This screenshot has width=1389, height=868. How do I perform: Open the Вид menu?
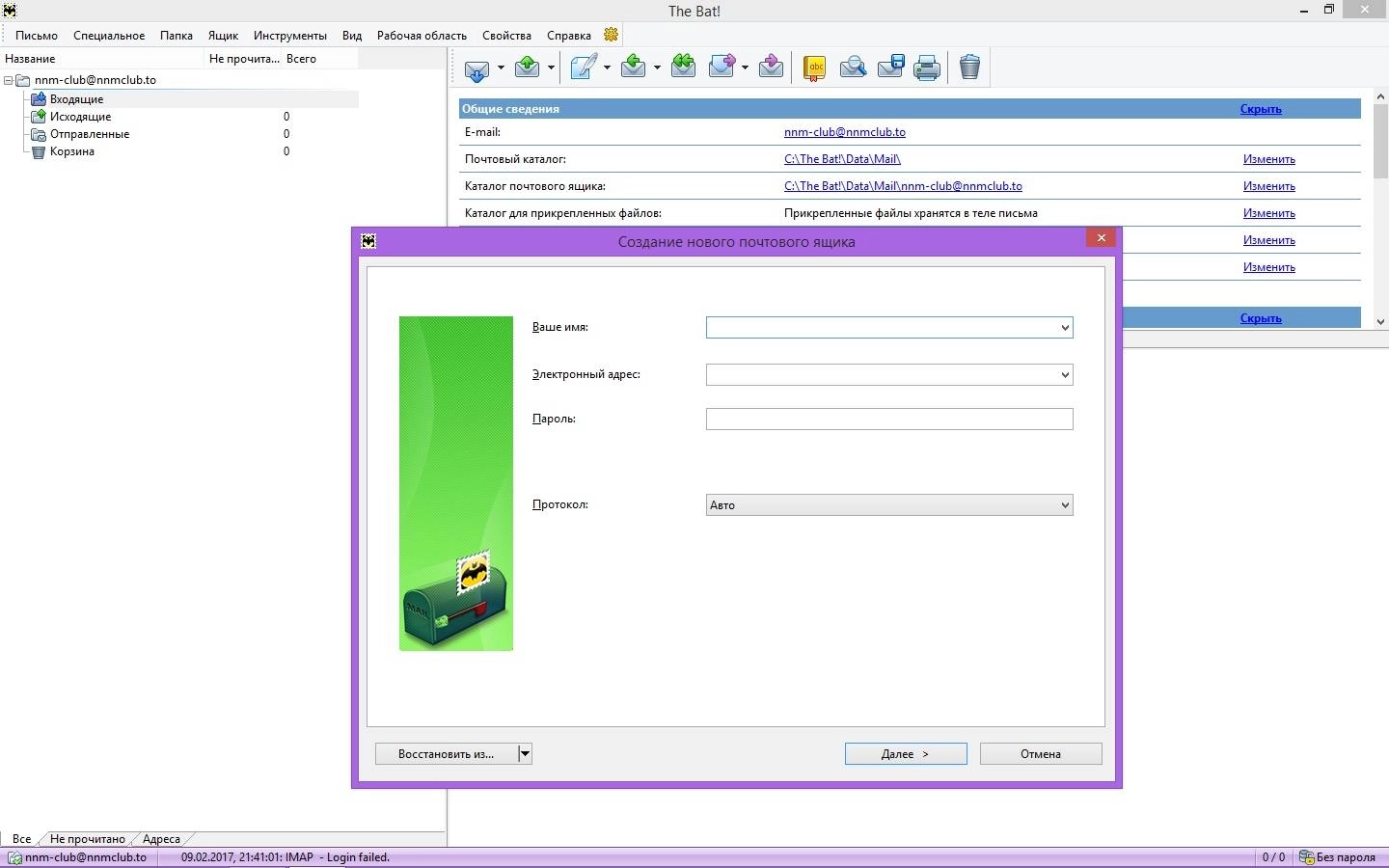[x=352, y=36]
